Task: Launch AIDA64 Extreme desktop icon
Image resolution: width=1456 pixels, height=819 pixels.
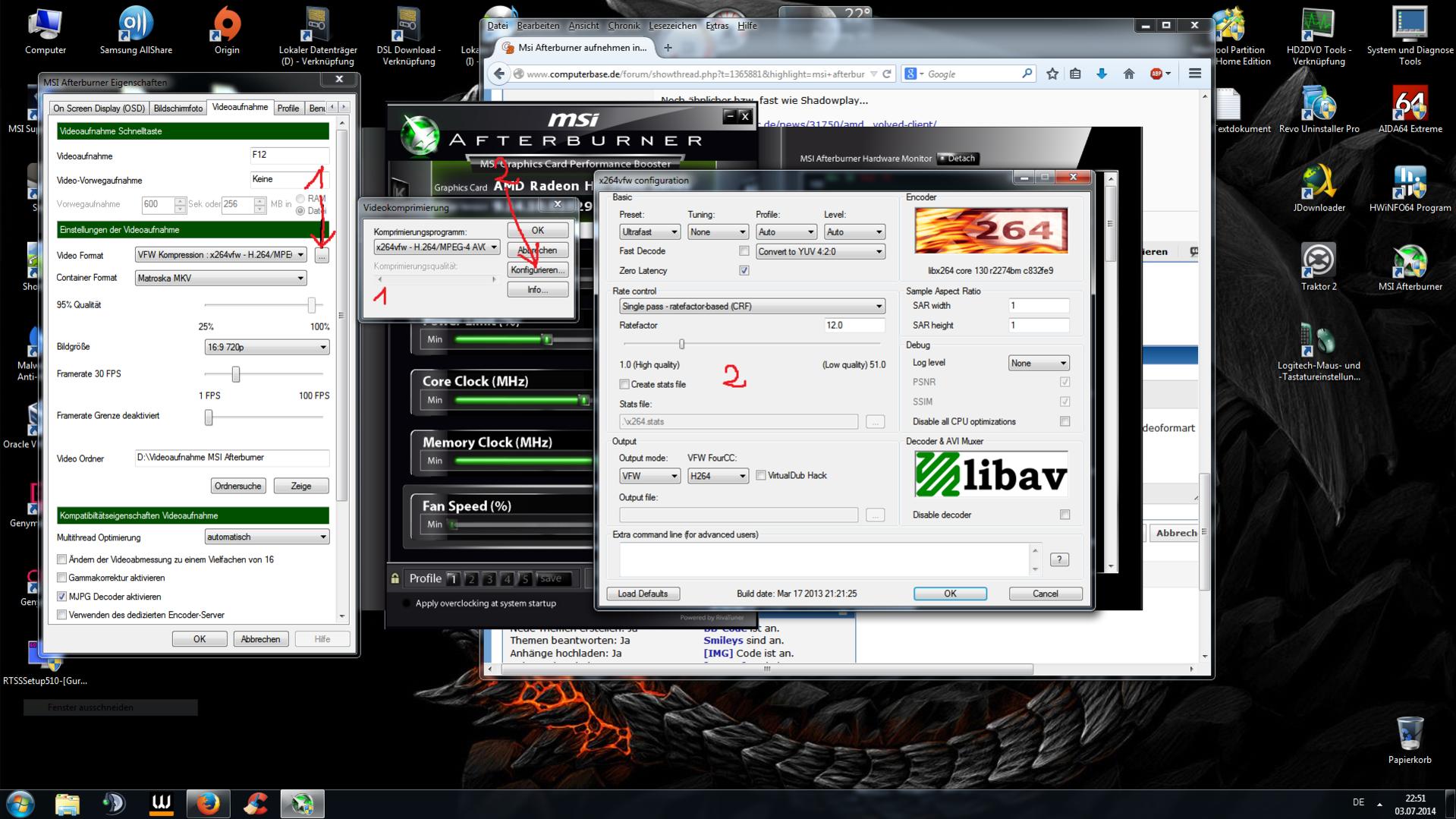Action: click(x=1410, y=109)
